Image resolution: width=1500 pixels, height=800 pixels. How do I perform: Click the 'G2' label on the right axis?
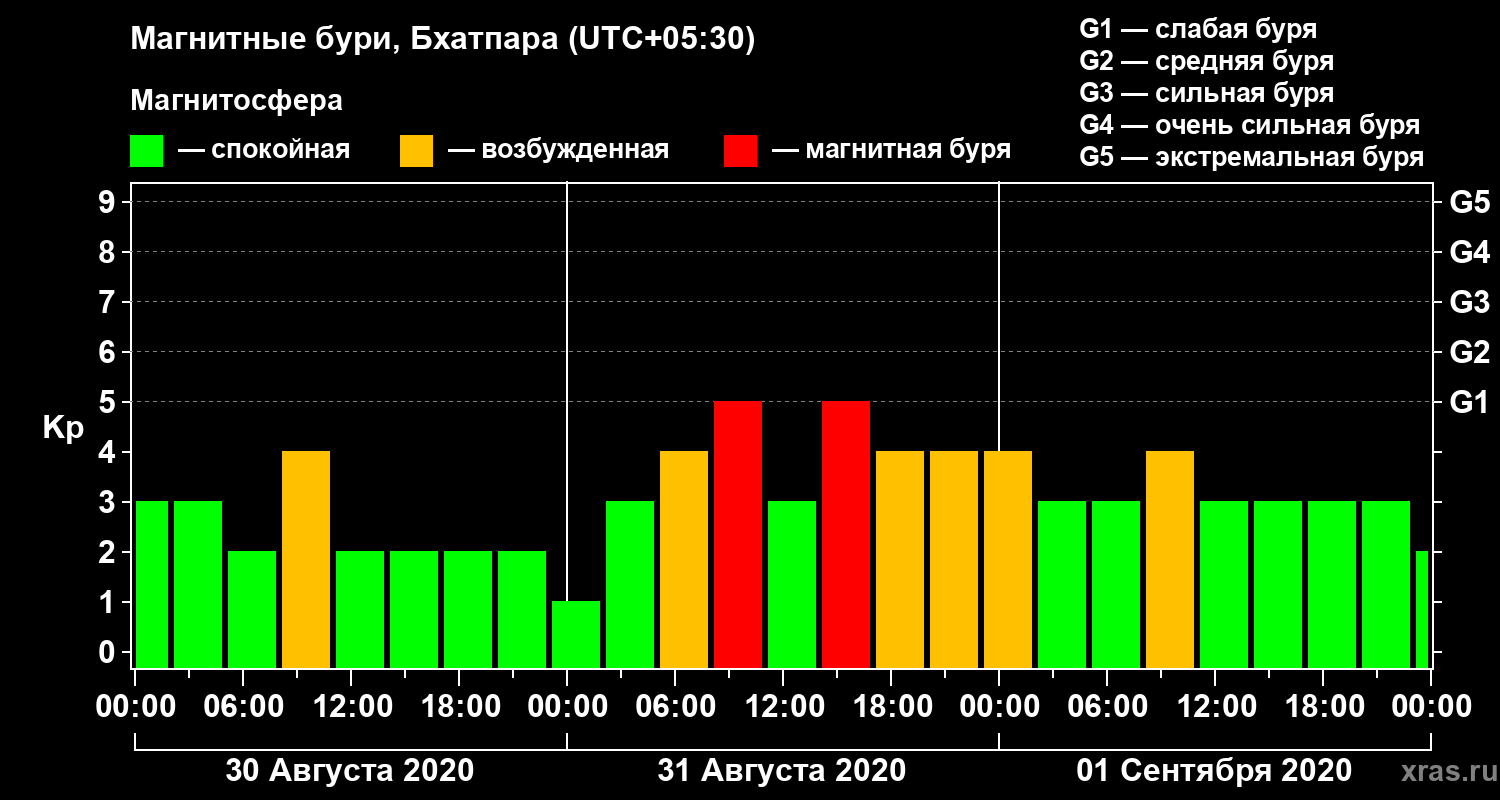[1469, 352]
